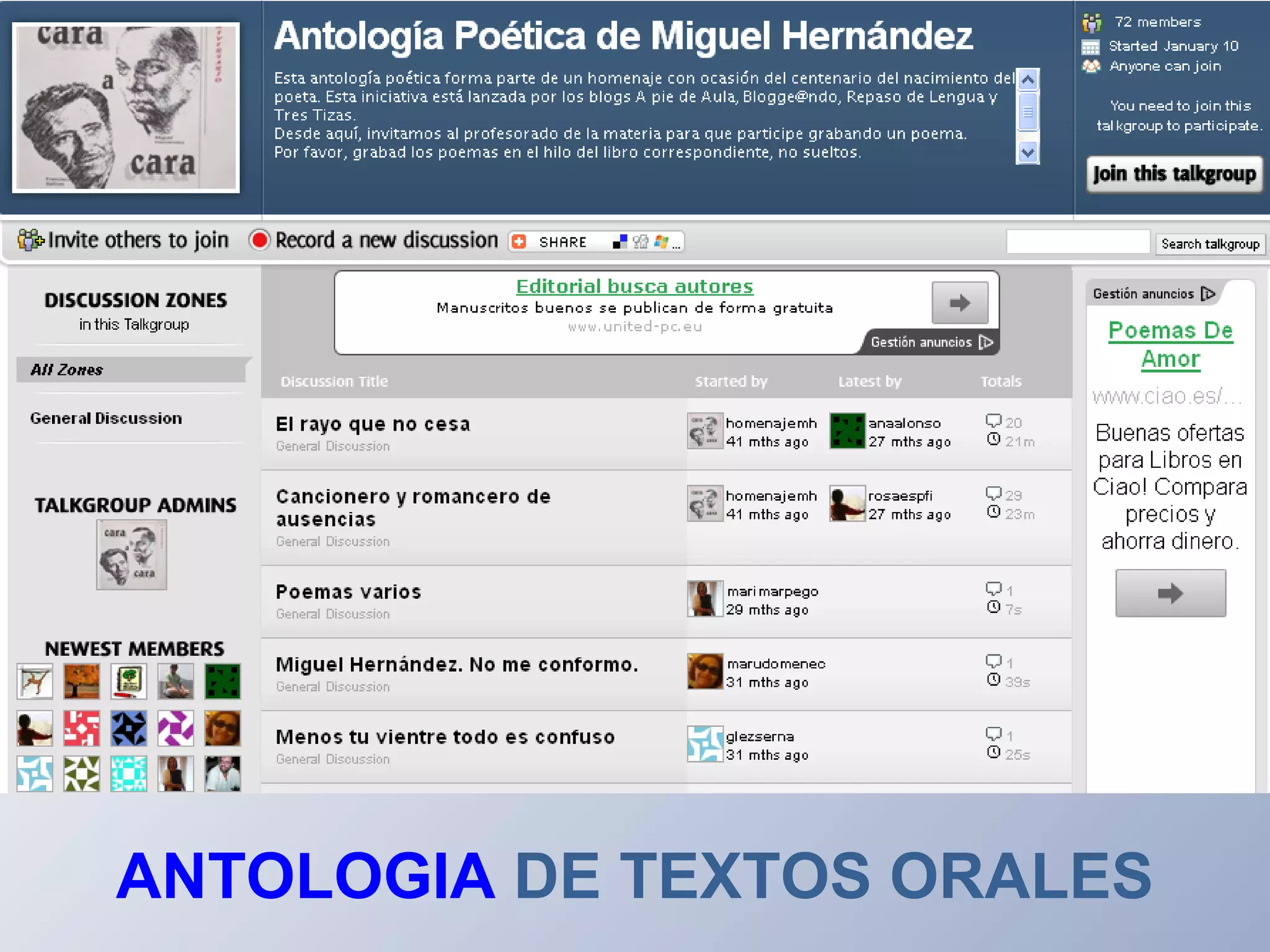Open Menos tu vientre todo es confuso discussion

pyautogui.click(x=445, y=737)
